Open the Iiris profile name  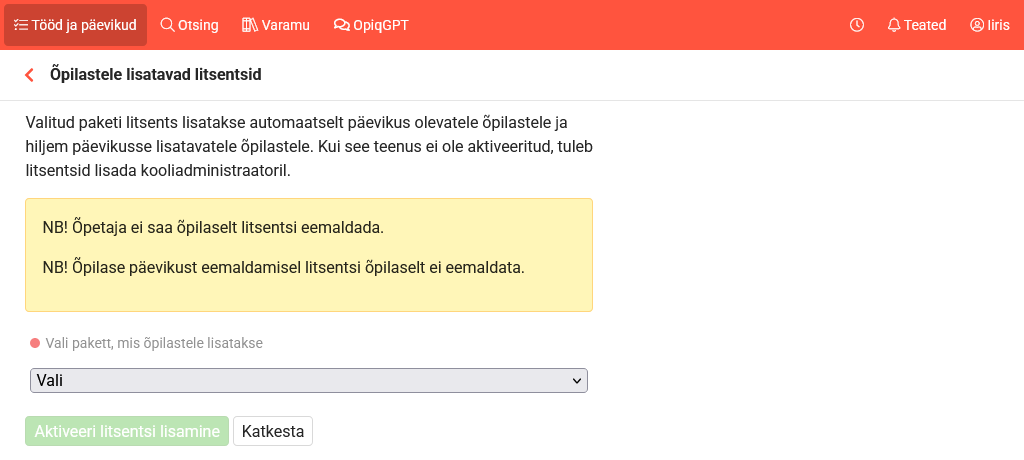(998, 25)
